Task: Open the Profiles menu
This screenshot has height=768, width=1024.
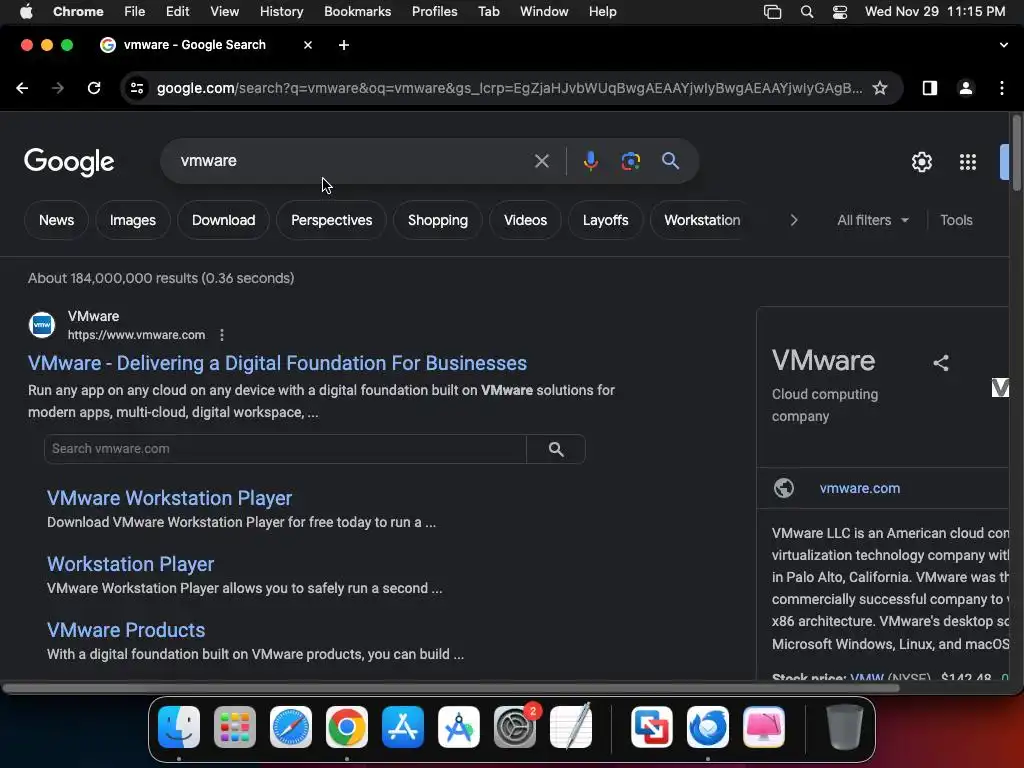Action: [x=434, y=12]
